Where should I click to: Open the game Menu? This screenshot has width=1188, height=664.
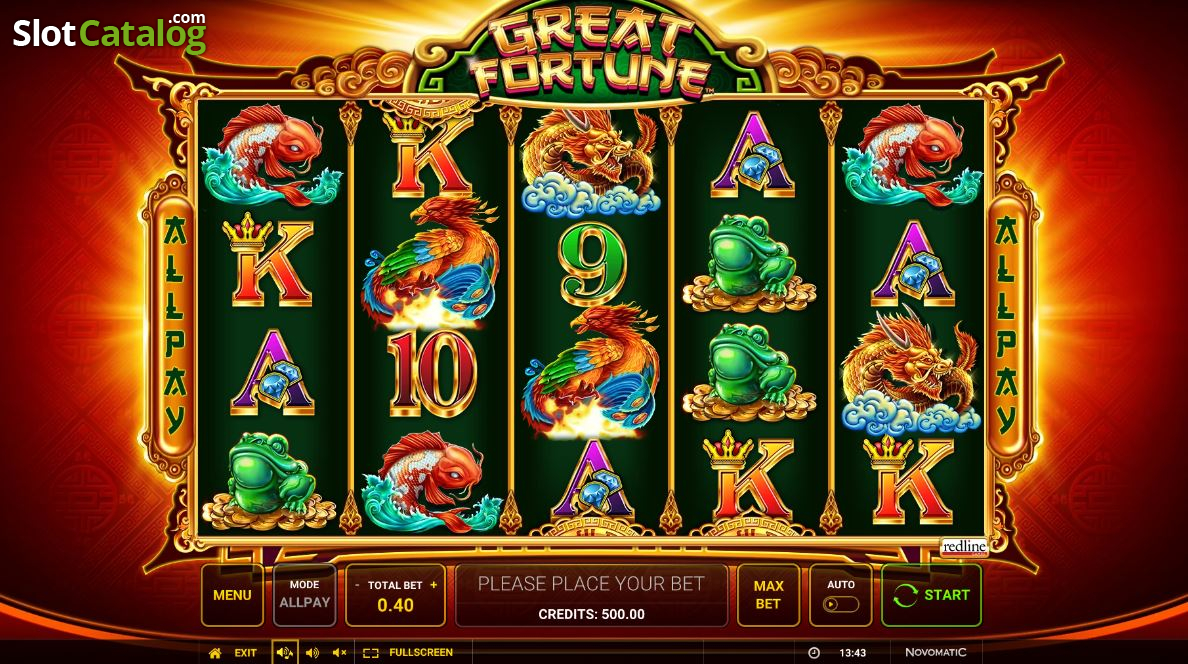click(x=232, y=595)
